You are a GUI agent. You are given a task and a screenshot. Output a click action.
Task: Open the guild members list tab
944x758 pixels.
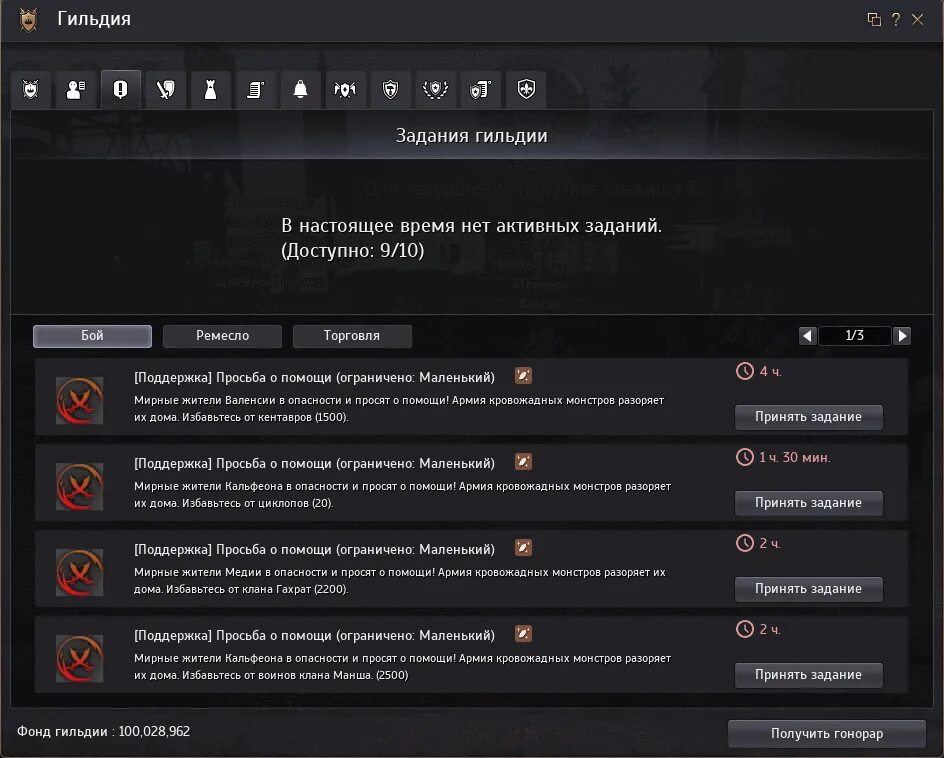pos(76,90)
